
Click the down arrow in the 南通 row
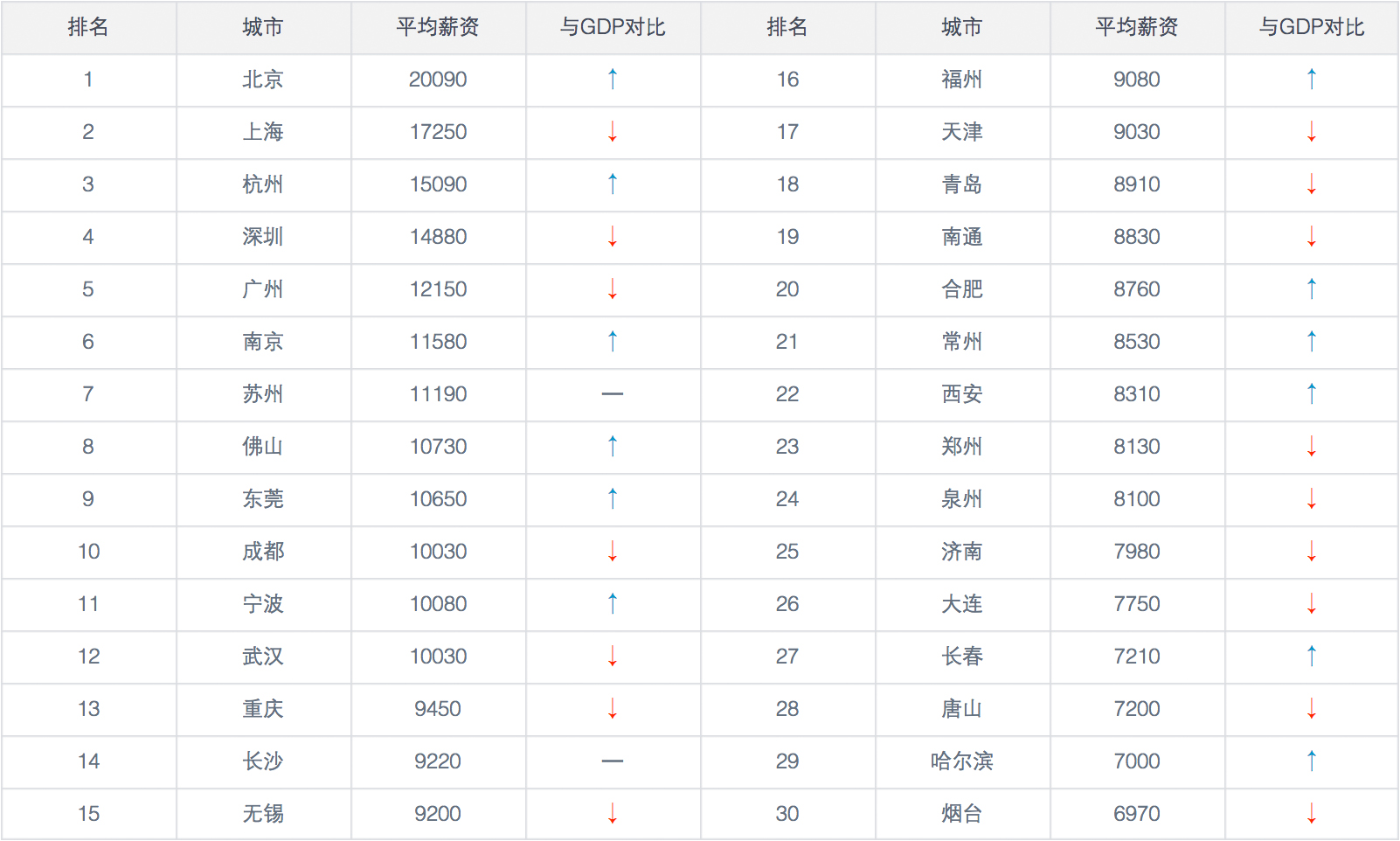click(1312, 237)
